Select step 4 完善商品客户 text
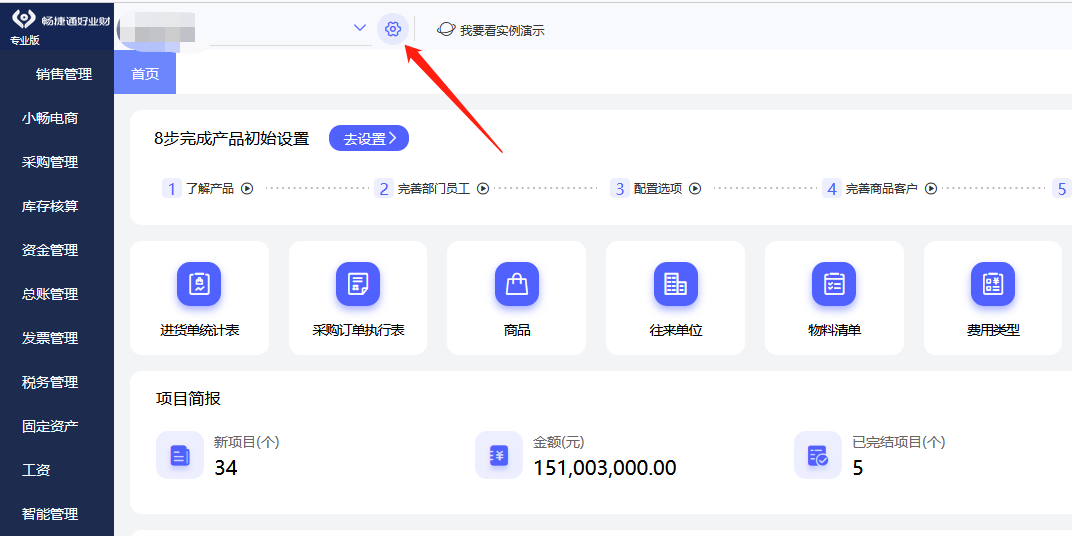 (882, 189)
